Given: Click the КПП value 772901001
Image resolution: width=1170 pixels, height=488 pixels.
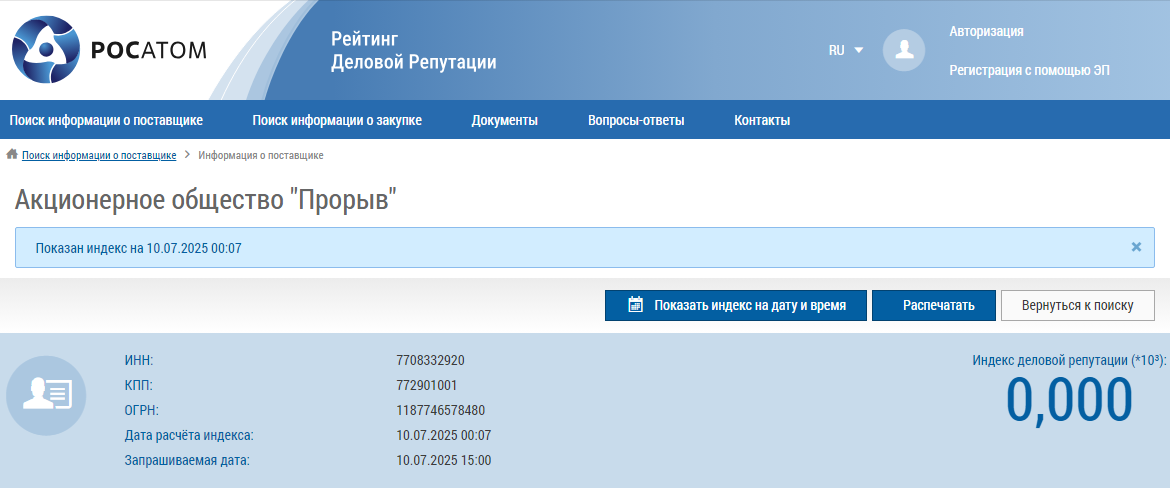Looking at the screenshot, I should pos(427,385).
